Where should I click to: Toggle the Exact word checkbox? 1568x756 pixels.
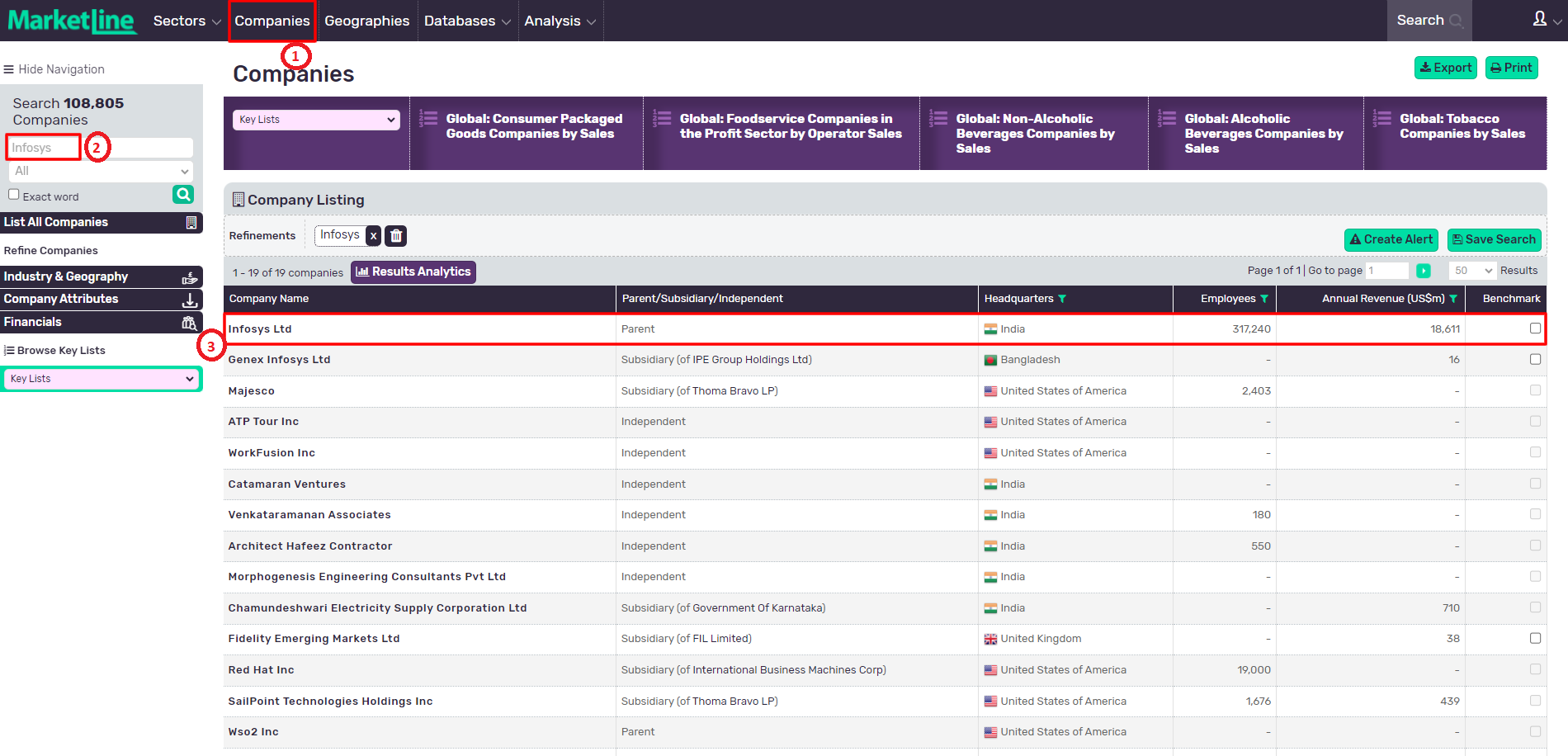coord(14,195)
